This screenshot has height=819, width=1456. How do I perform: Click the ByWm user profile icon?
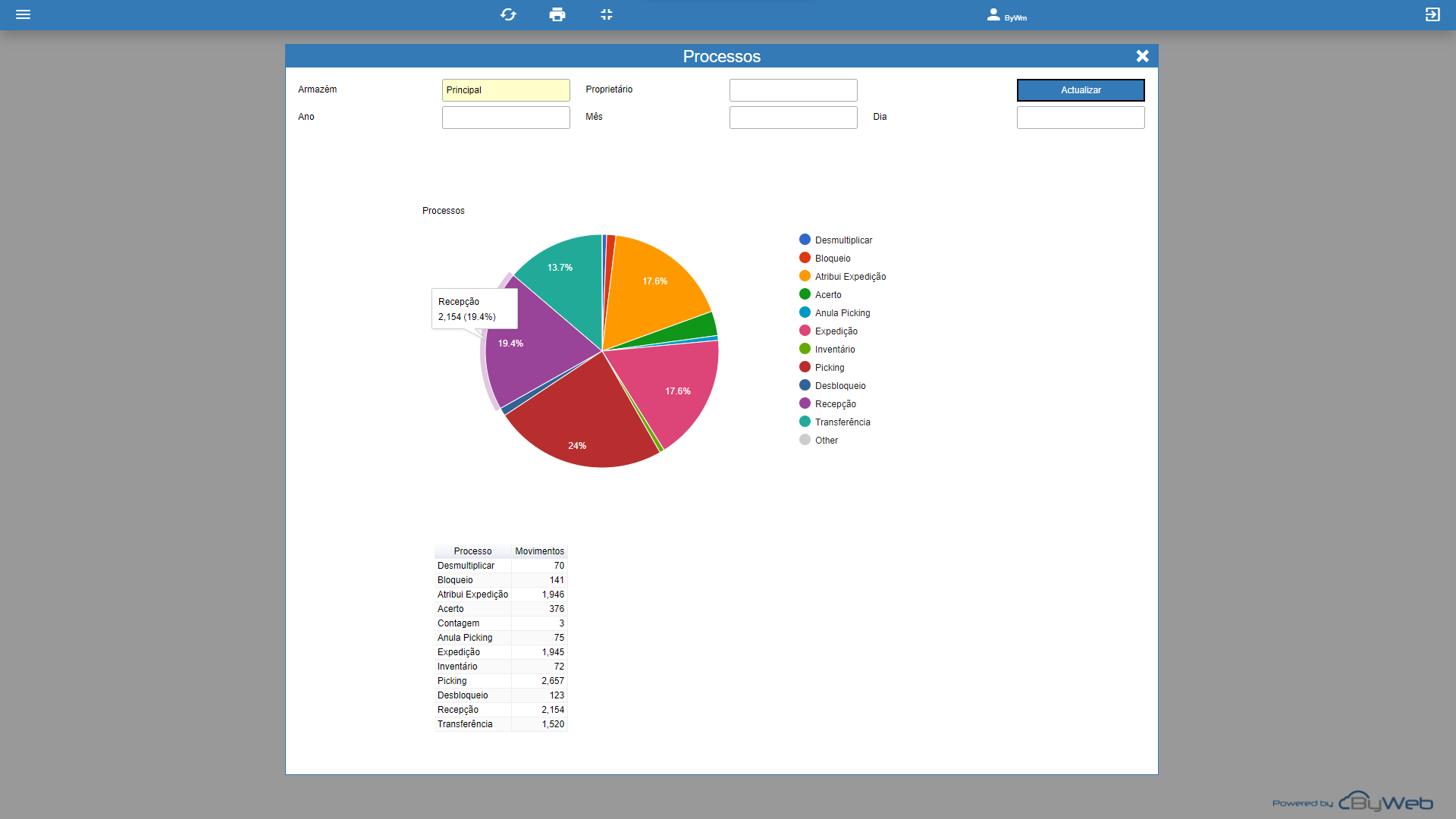tap(993, 14)
